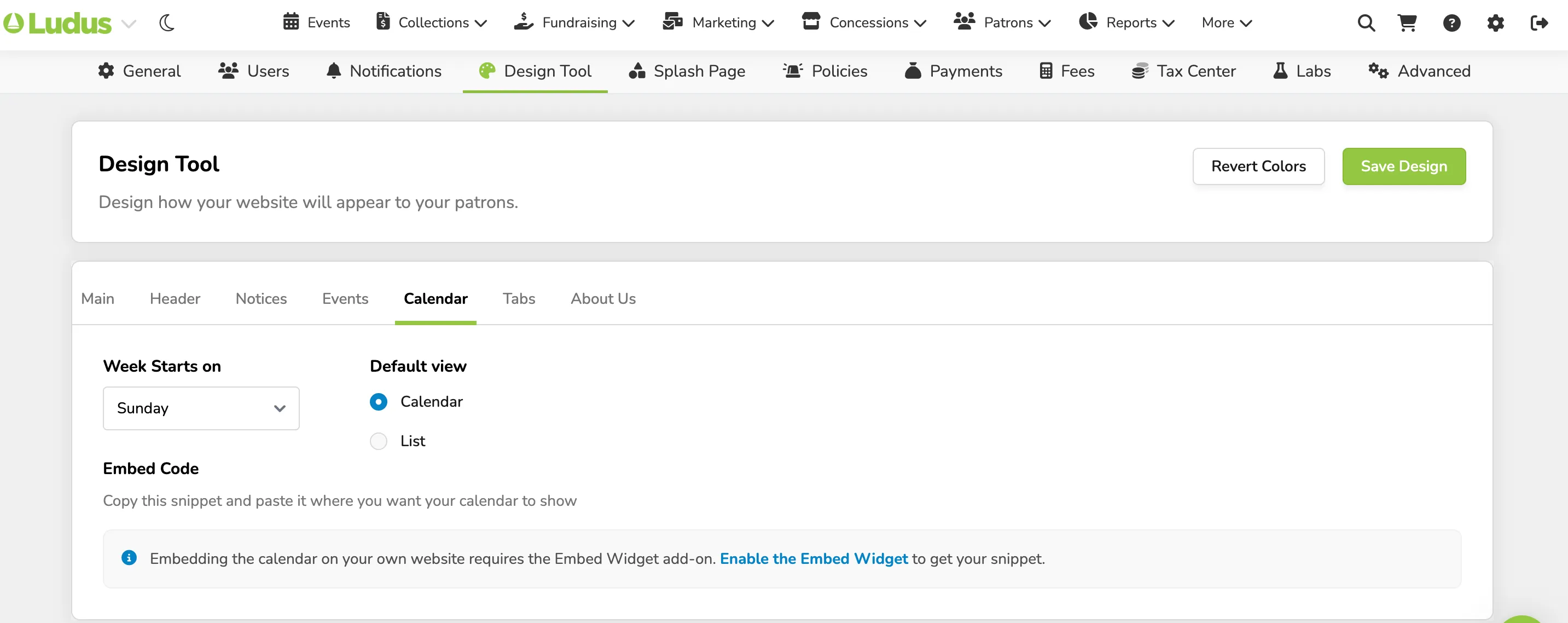Expand the Reports menu
Viewport: 1568px width, 623px height.
(1126, 22)
